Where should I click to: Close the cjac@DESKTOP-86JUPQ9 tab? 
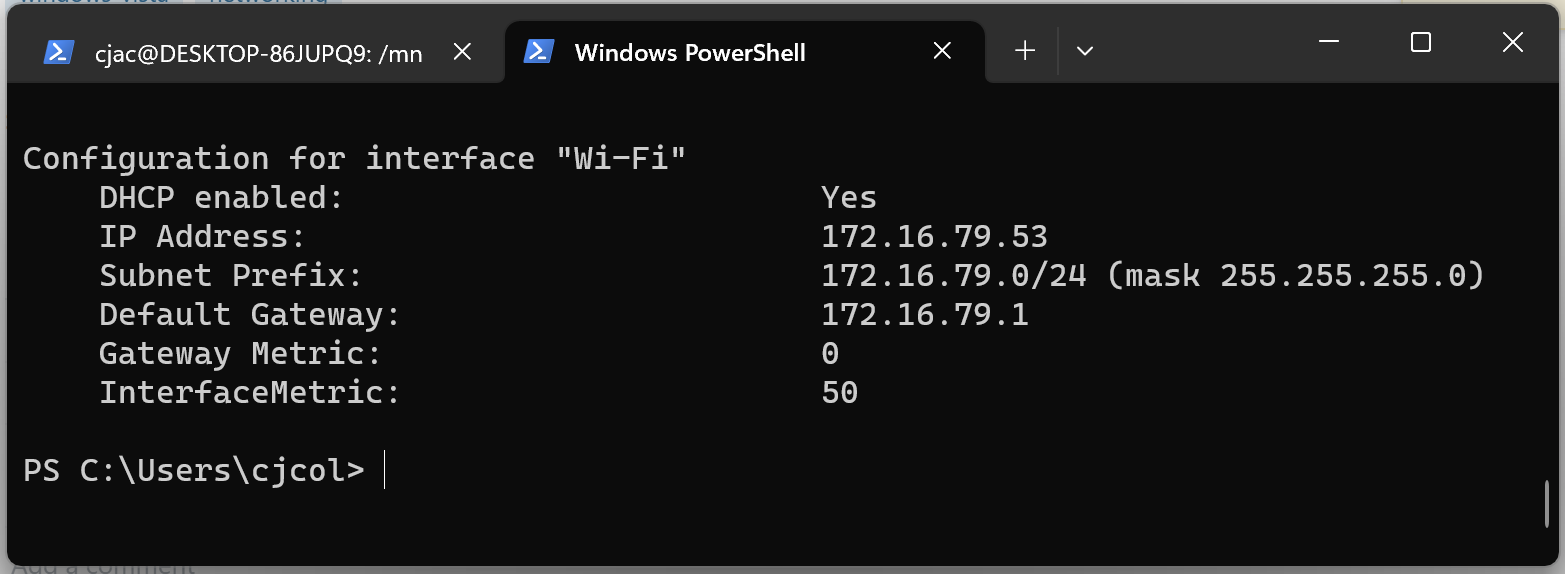pyautogui.click(x=462, y=52)
